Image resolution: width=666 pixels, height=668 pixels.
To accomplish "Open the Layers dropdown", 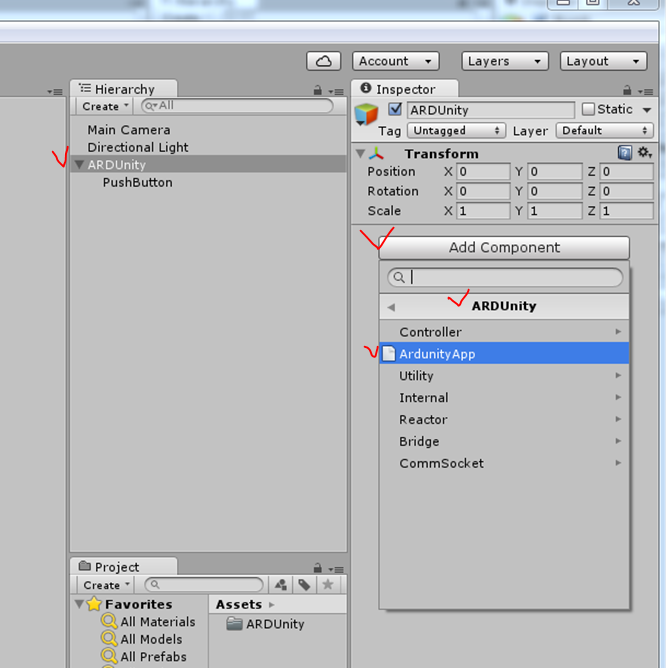I will pyautogui.click(x=505, y=61).
